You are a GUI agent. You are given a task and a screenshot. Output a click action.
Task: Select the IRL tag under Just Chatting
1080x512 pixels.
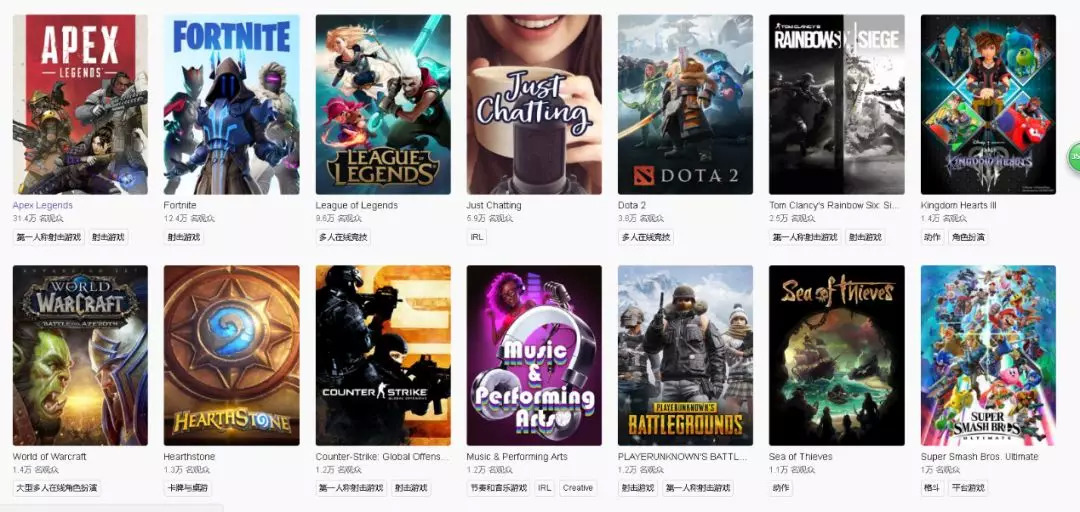click(x=477, y=237)
